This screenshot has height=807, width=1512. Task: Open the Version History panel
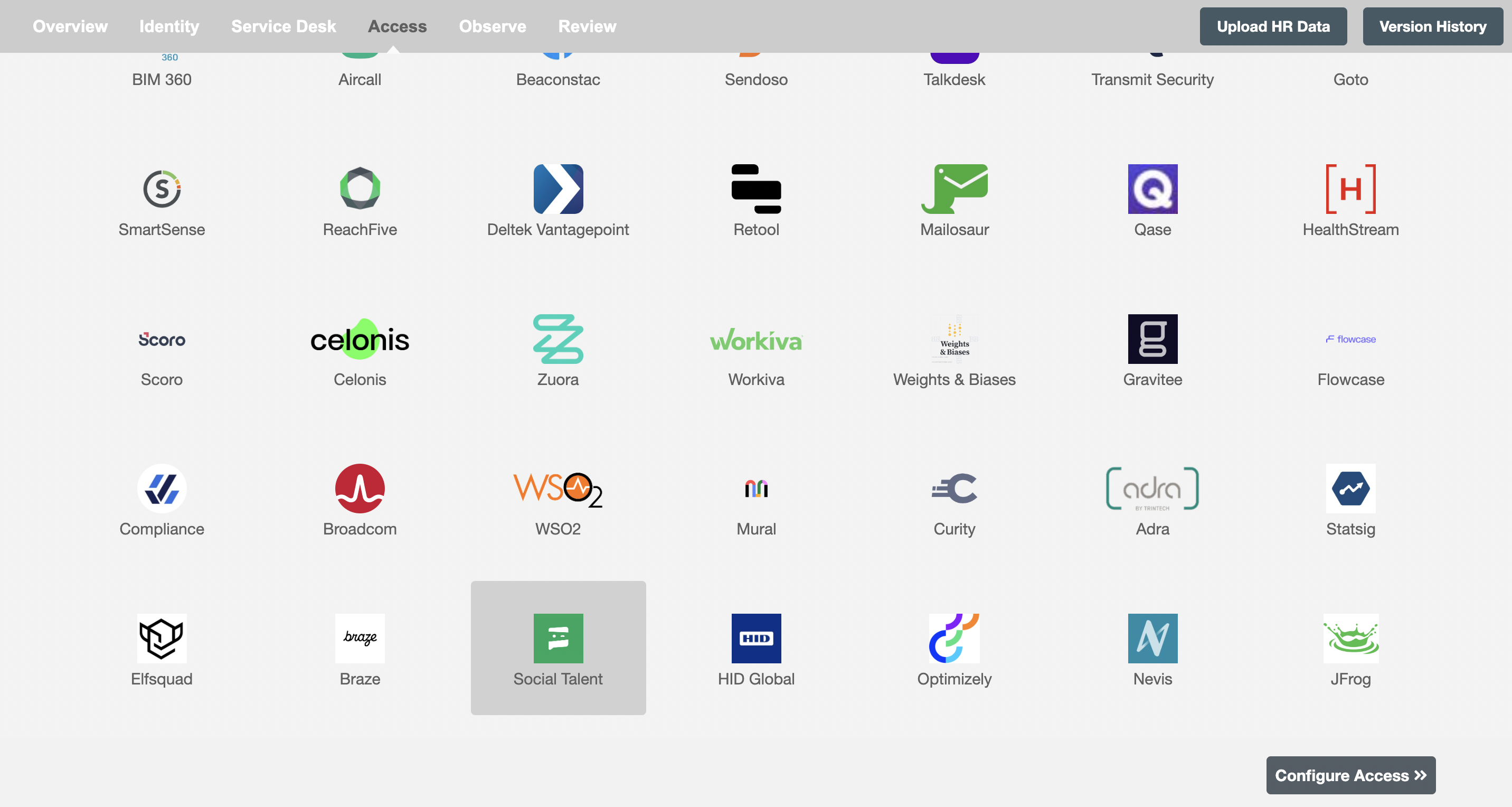pos(1432,26)
